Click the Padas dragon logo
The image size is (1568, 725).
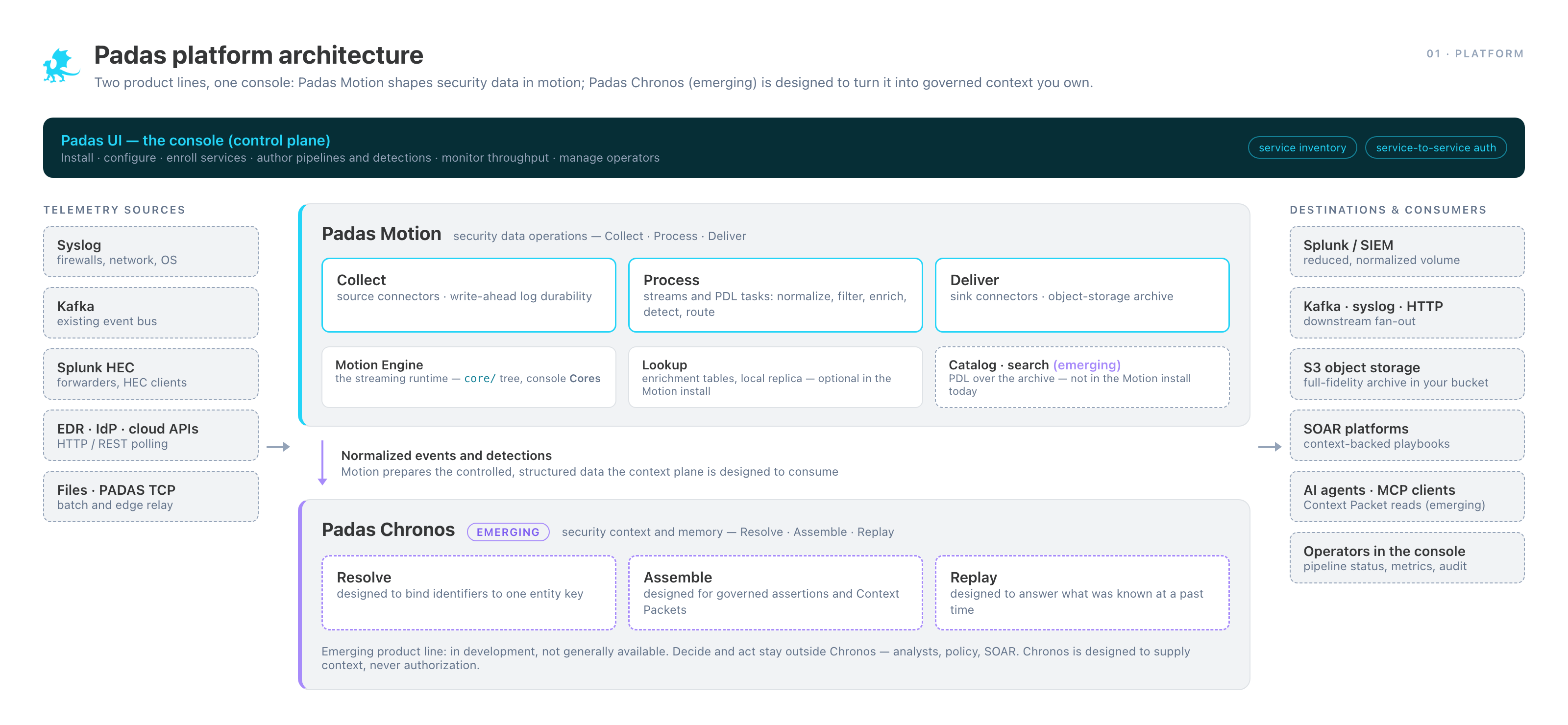[x=61, y=66]
